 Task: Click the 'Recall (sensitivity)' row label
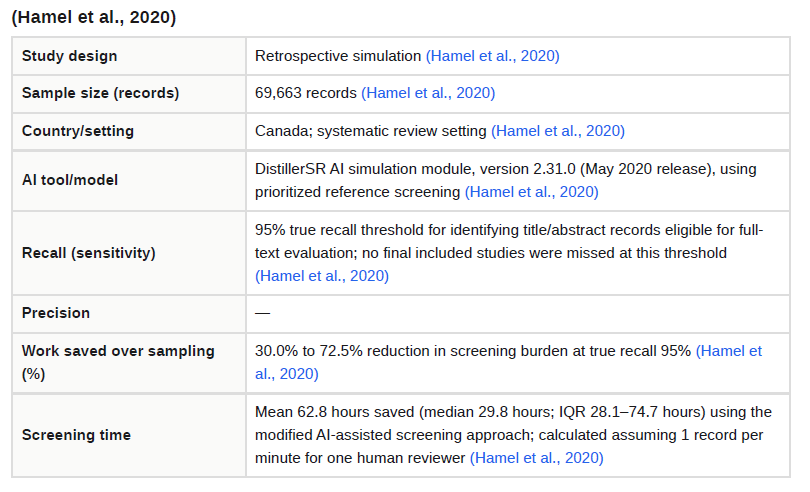88,253
